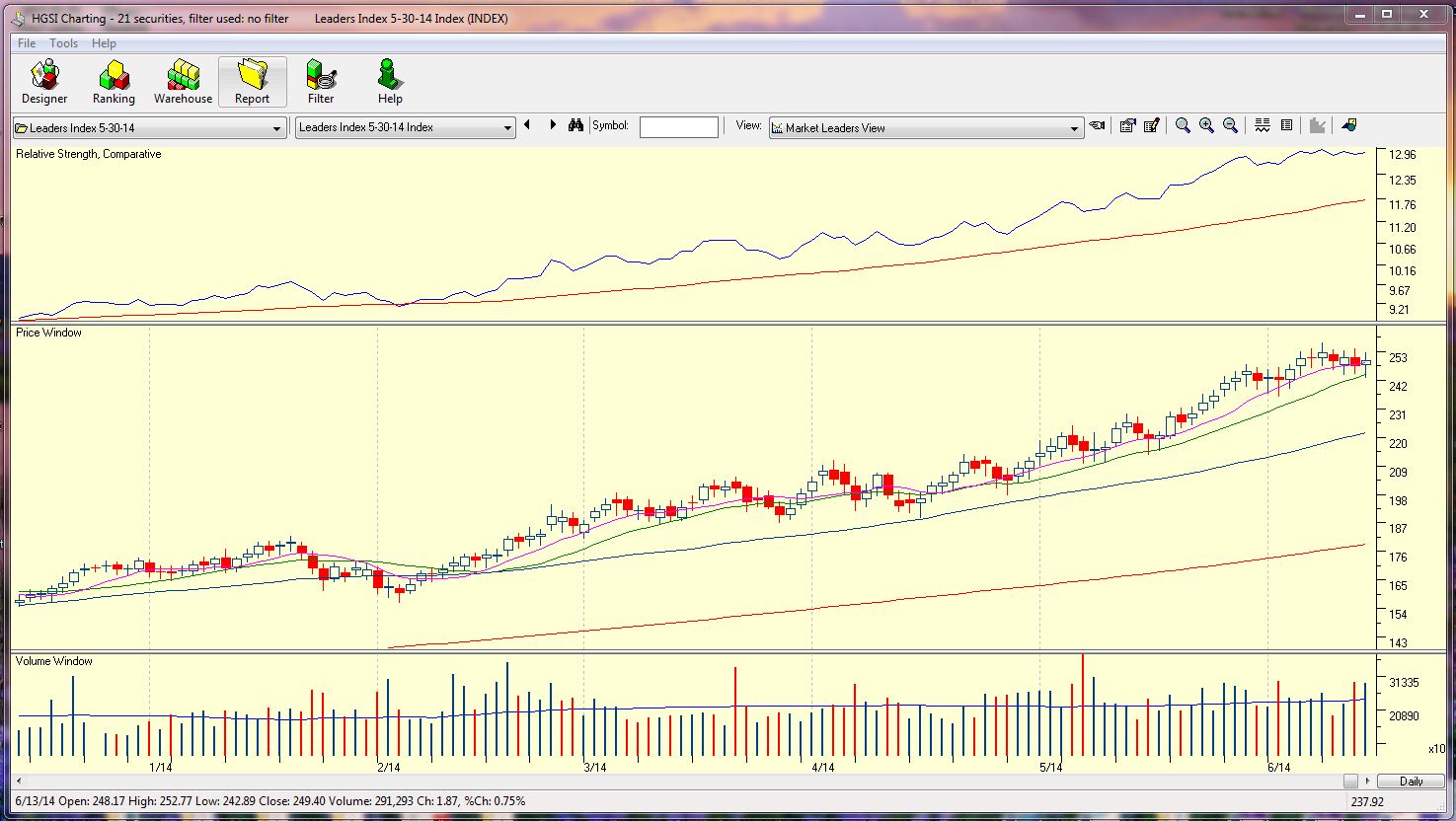Open the Ranking module
1456x821 pixels.
(x=114, y=81)
